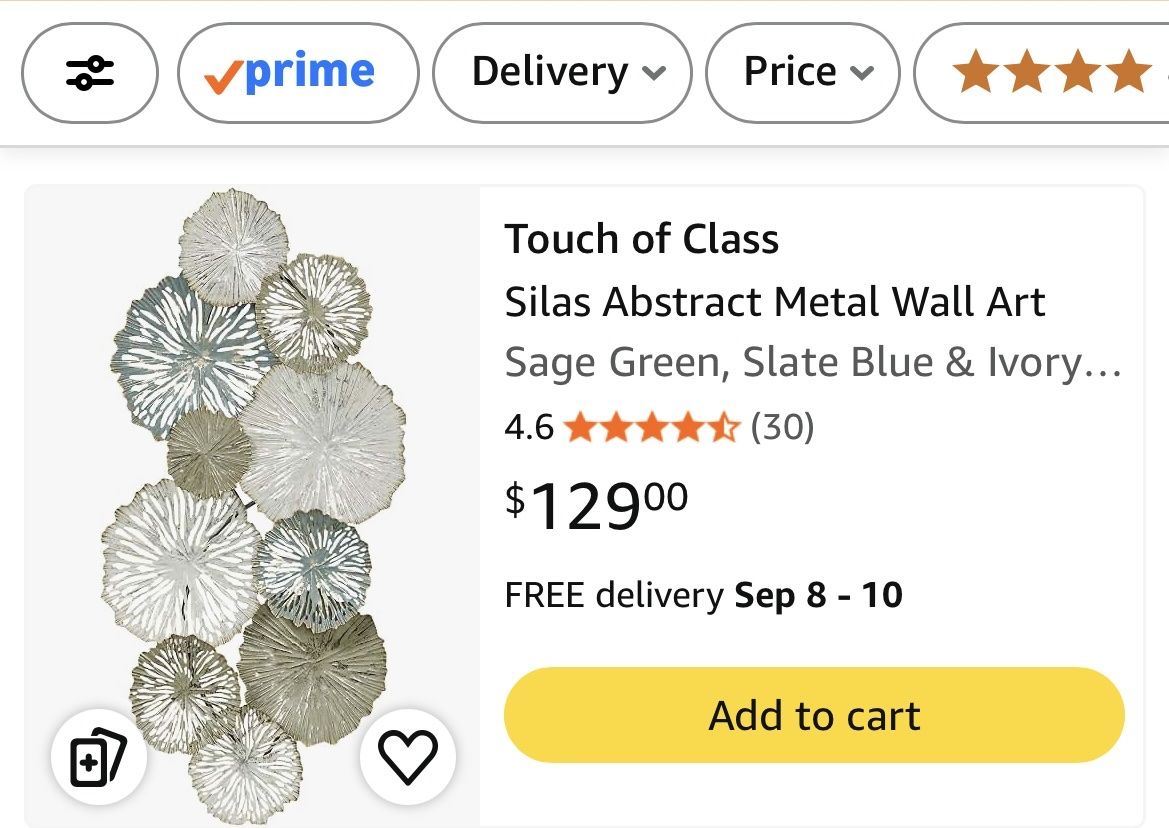Tap the view similar items cards icon
This screenshot has width=1169, height=828.
(98, 756)
